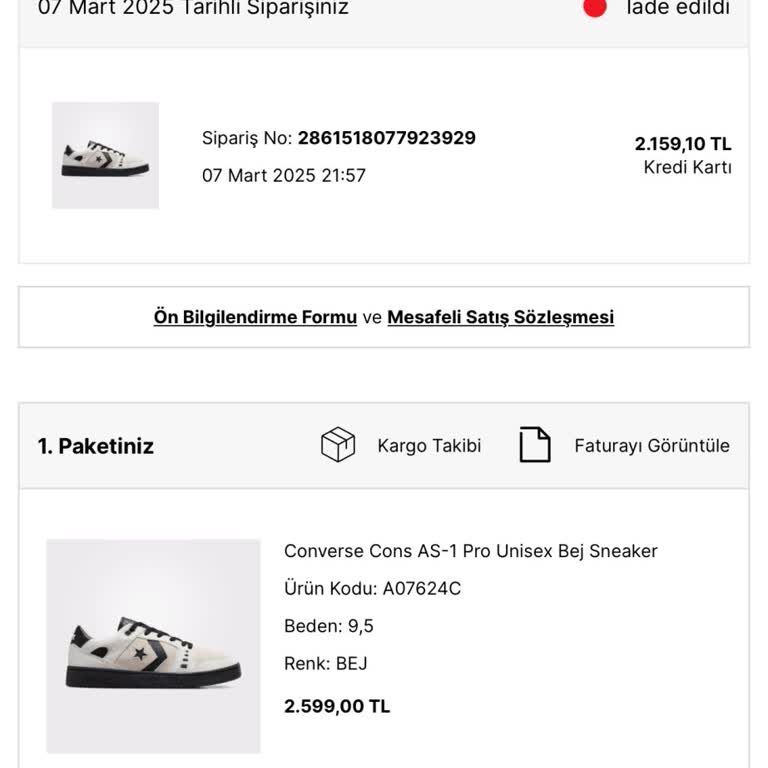
Task: Click the 2.599,00 TL product price
Action: point(337,706)
